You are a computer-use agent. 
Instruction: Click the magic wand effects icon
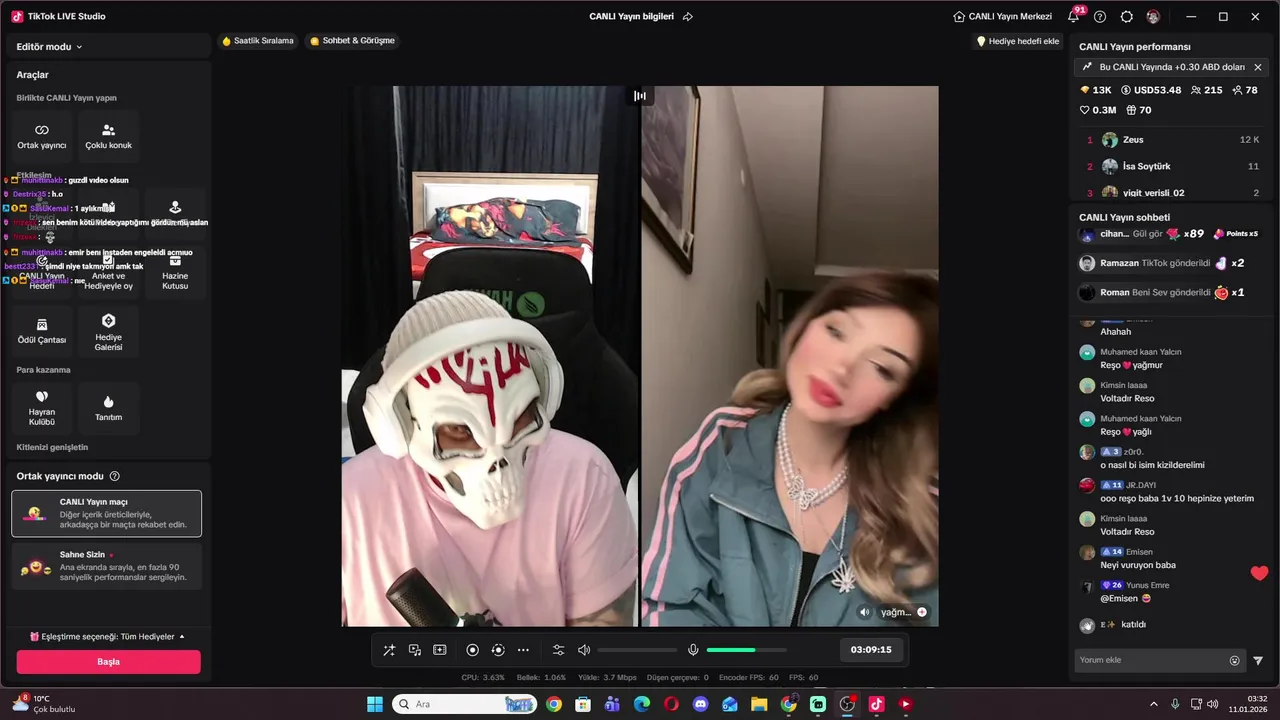click(x=389, y=650)
